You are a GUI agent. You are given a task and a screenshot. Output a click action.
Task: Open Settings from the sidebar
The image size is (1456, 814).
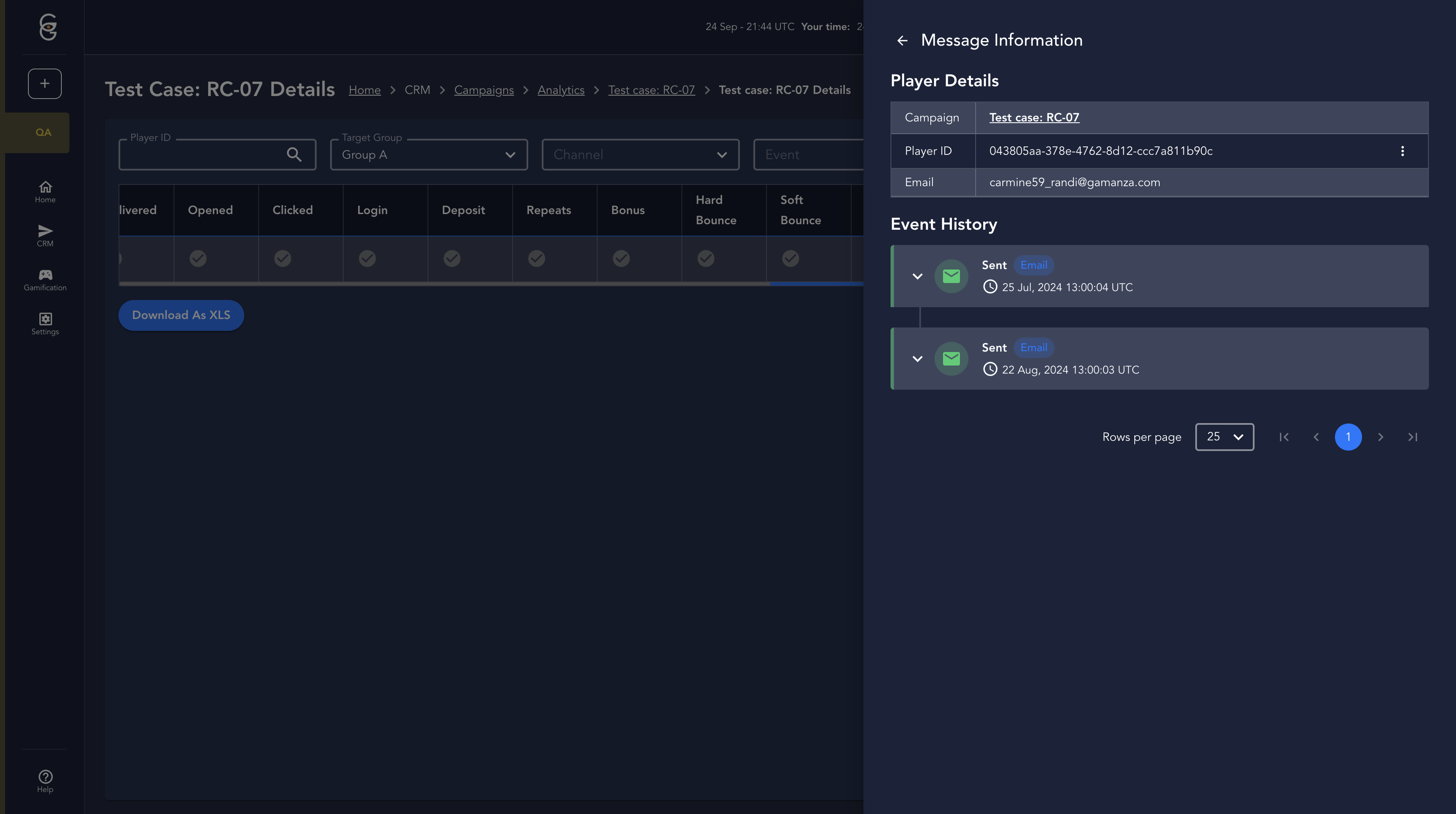[45, 324]
